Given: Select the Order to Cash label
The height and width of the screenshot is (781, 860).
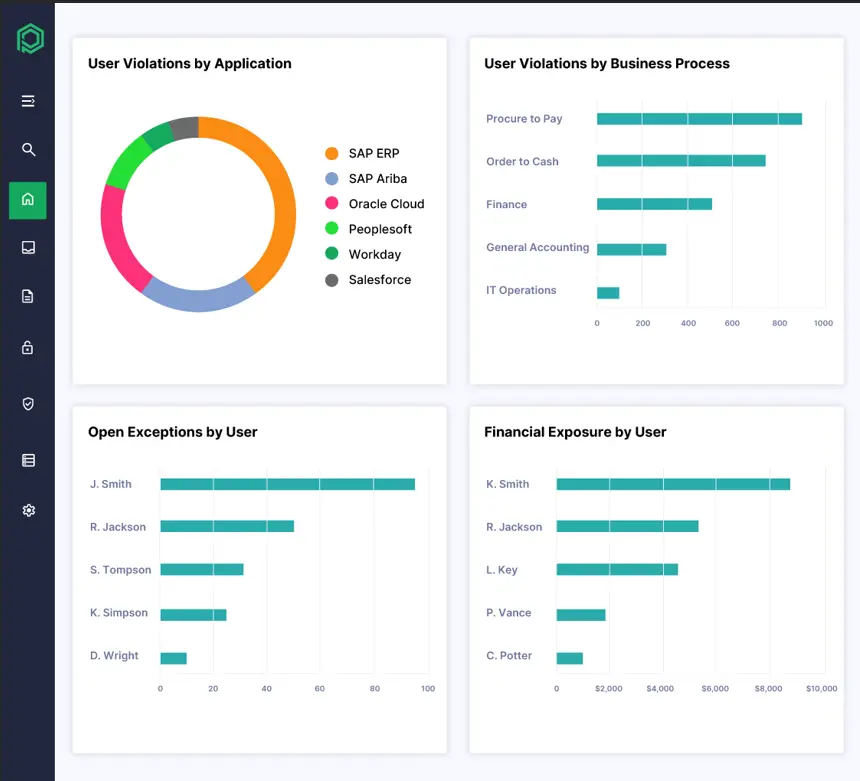Looking at the screenshot, I should point(522,162).
